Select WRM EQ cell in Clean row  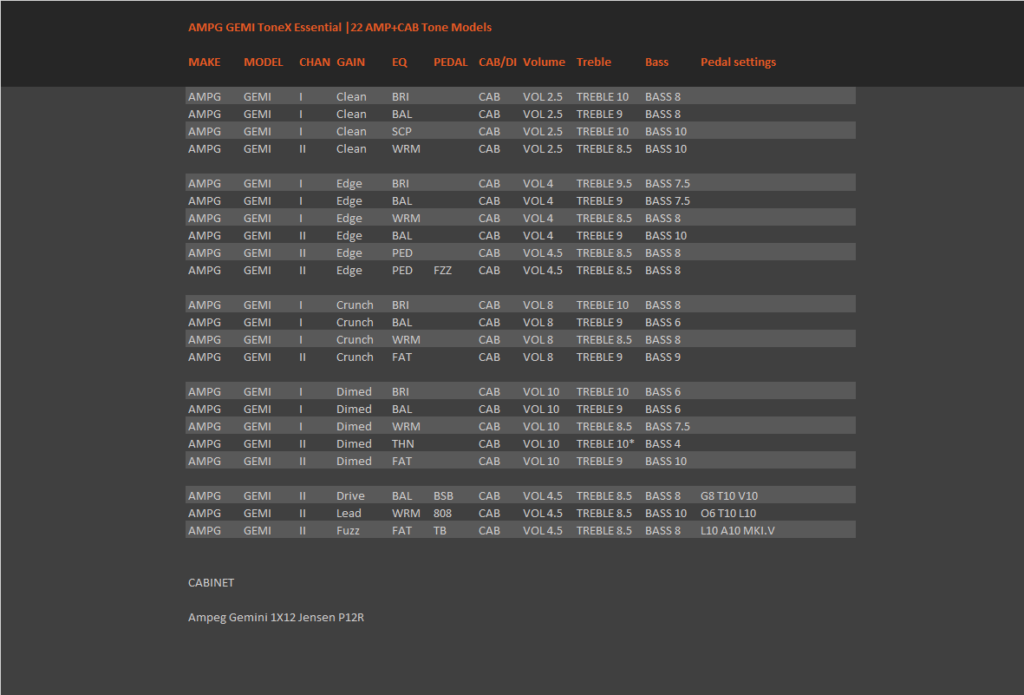pyautogui.click(x=406, y=149)
